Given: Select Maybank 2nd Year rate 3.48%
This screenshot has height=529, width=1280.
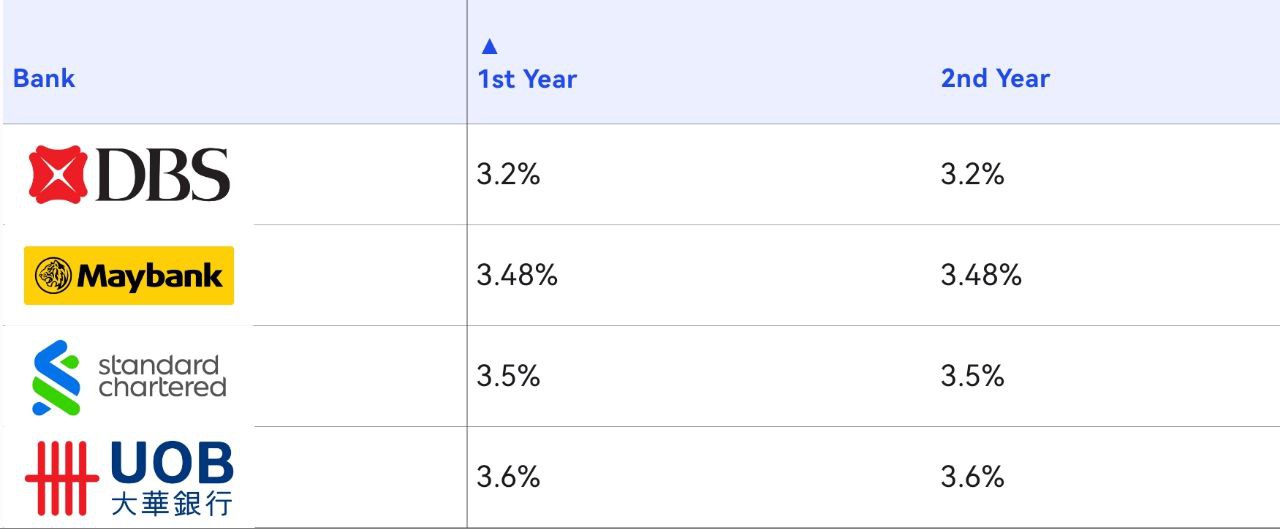Looking at the screenshot, I should click(981, 275).
